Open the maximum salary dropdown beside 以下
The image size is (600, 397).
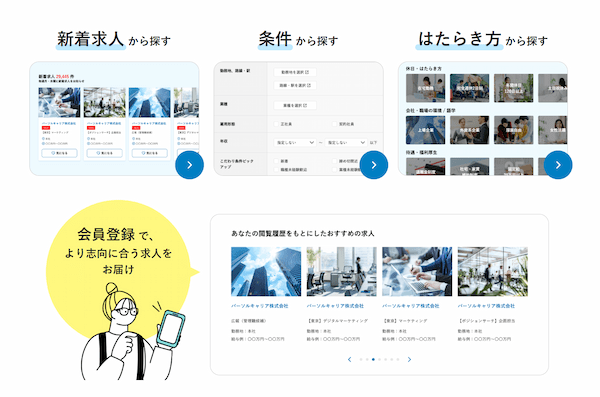(346, 142)
